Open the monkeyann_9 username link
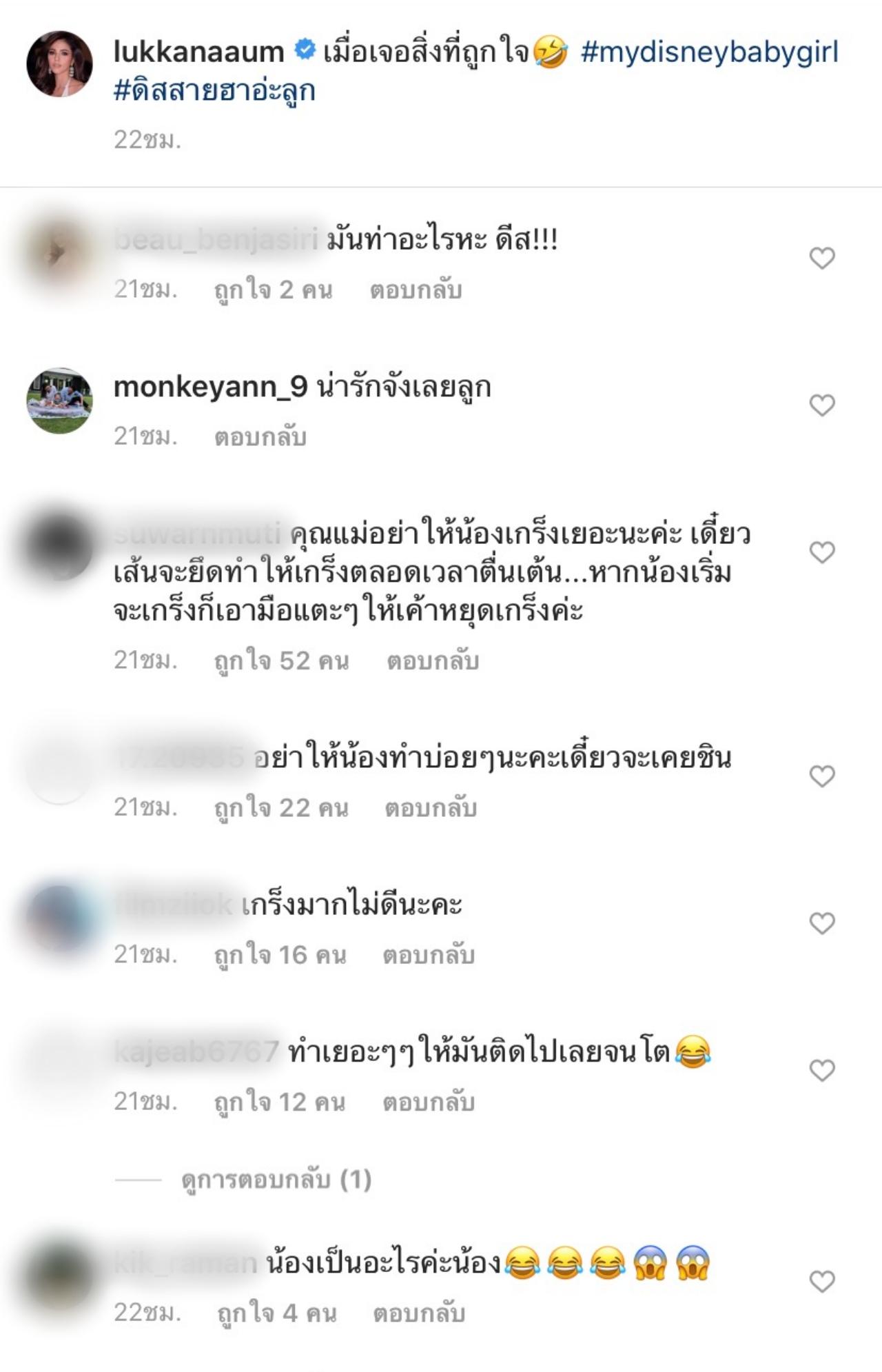 (210, 387)
